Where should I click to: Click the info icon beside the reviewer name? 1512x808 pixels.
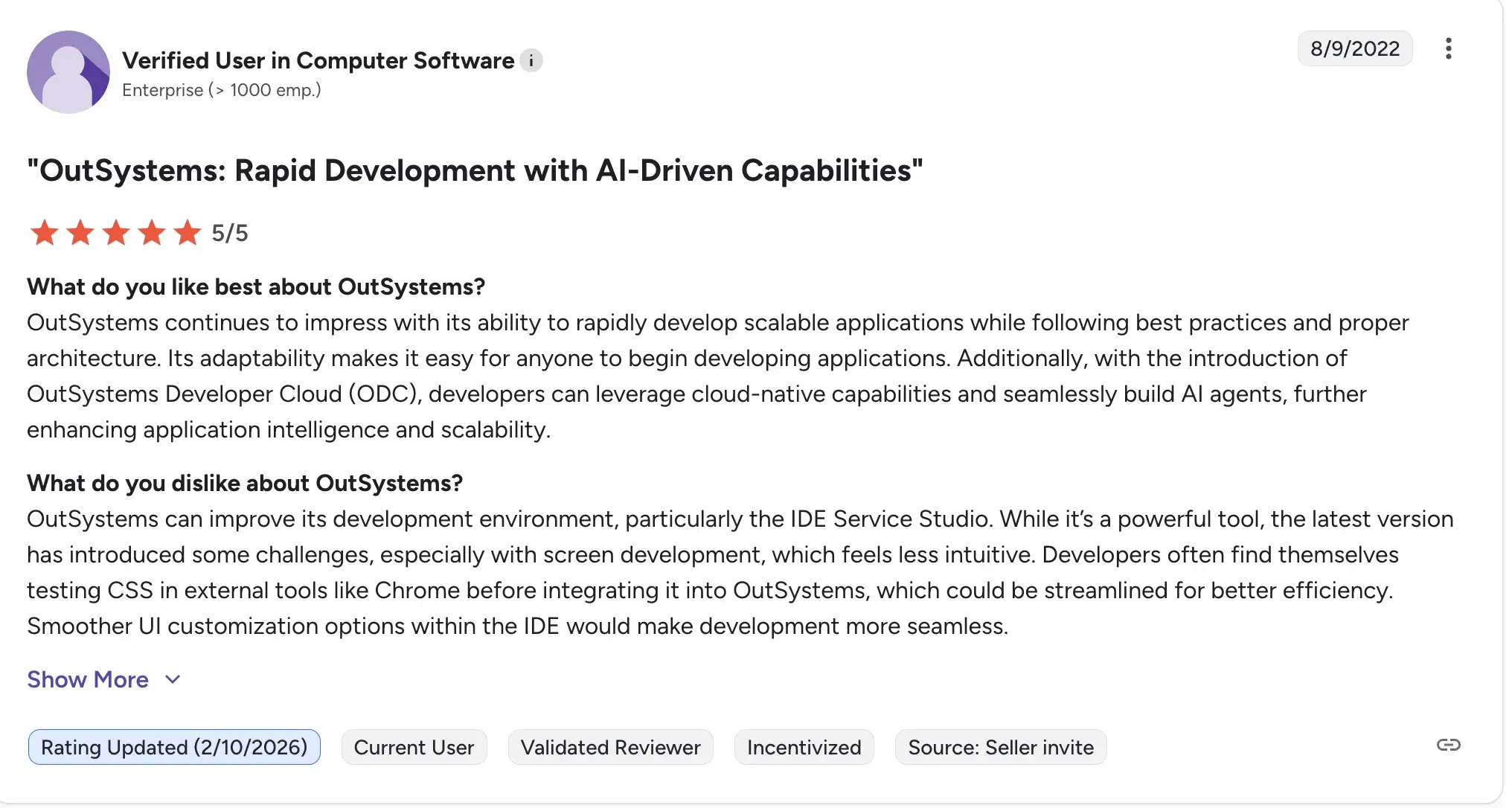[x=531, y=60]
